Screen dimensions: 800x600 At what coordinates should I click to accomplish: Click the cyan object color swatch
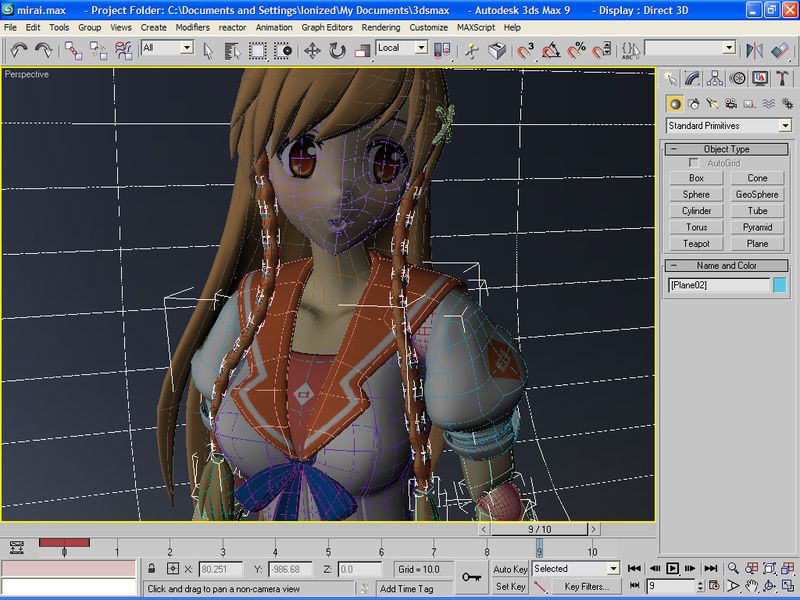tap(779, 285)
